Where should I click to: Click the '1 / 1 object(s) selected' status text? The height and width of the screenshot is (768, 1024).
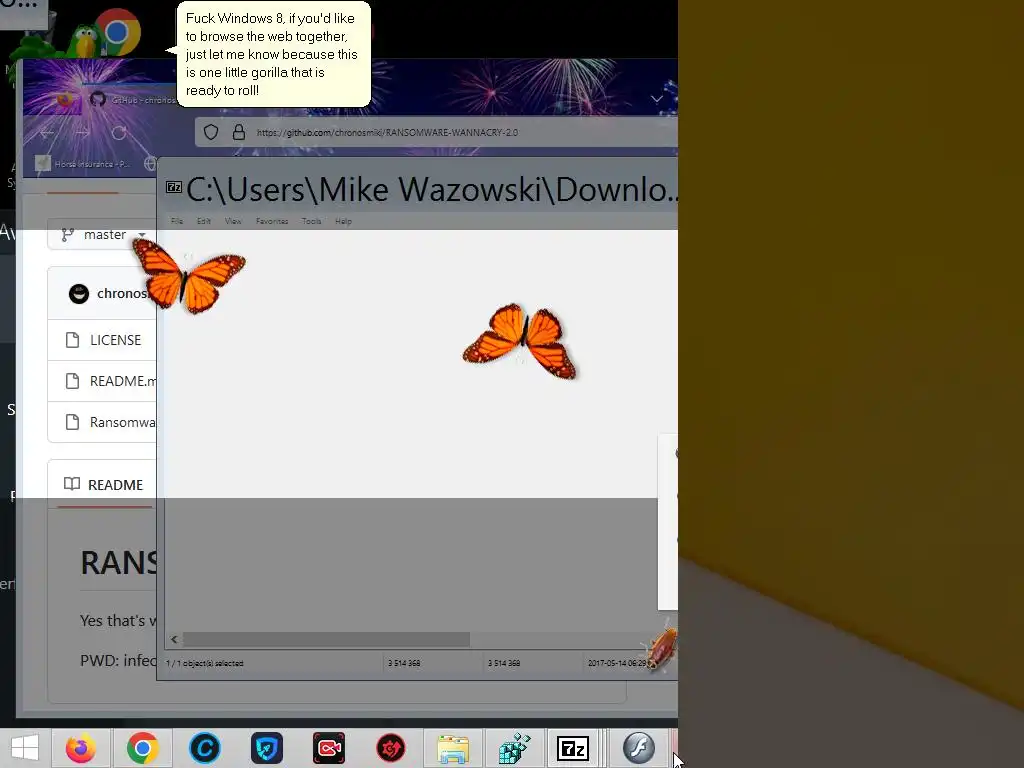(x=205, y=664)
